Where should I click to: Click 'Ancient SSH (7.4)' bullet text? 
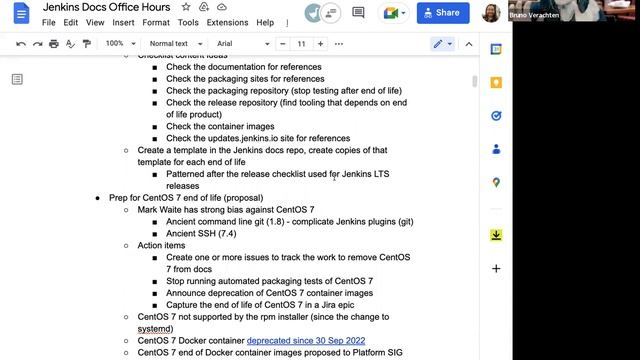pos(201,233)
